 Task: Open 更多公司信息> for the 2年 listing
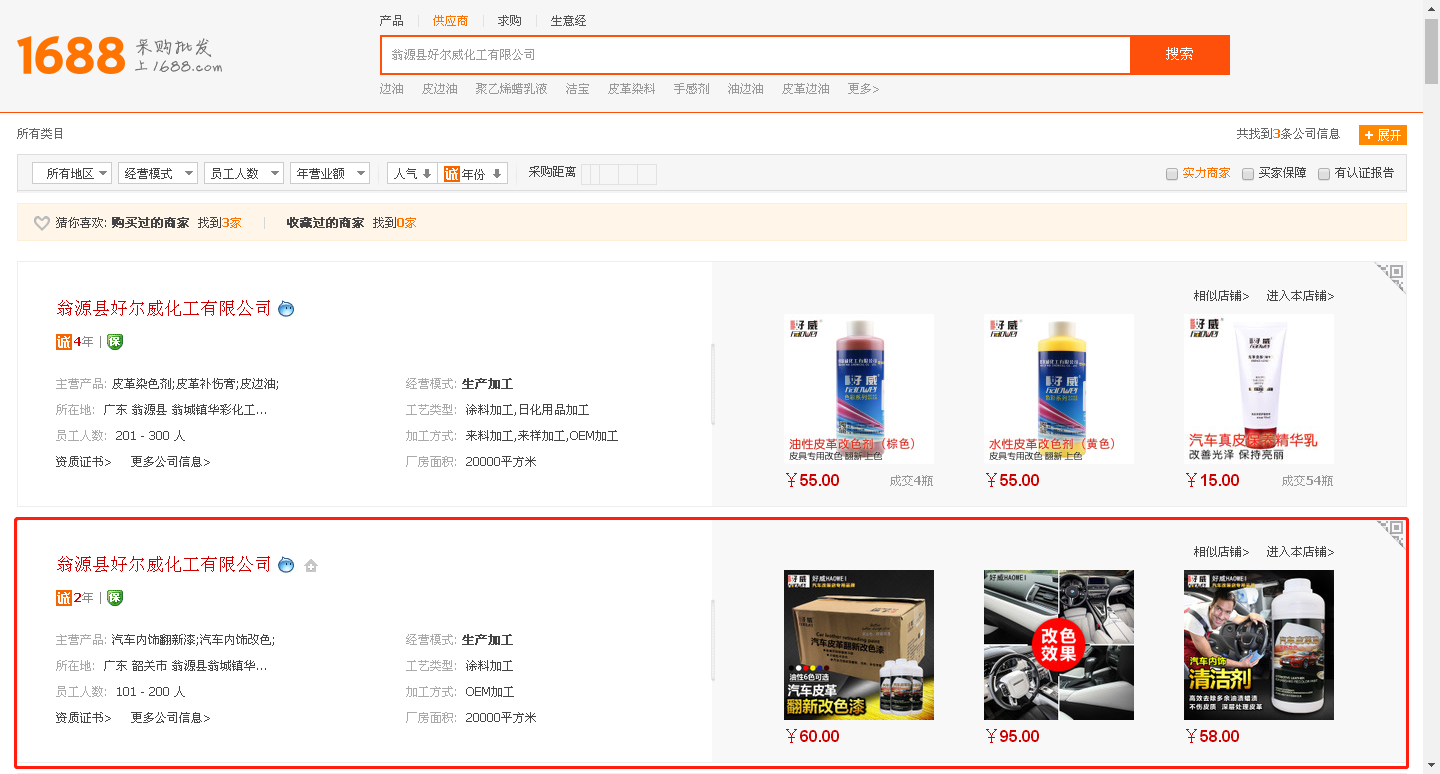point(170,718)
